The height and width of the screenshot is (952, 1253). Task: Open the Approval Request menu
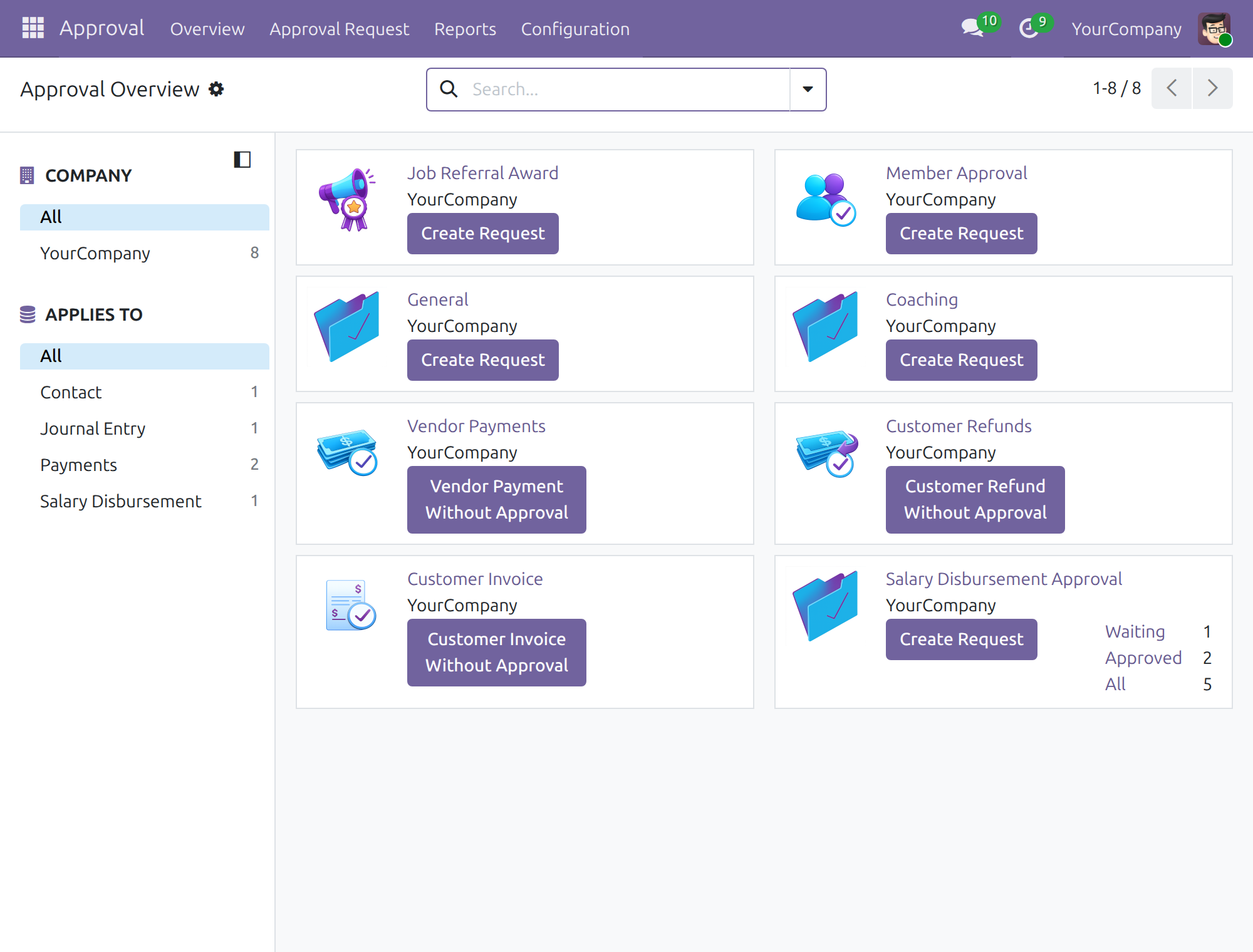click(339, 29)
